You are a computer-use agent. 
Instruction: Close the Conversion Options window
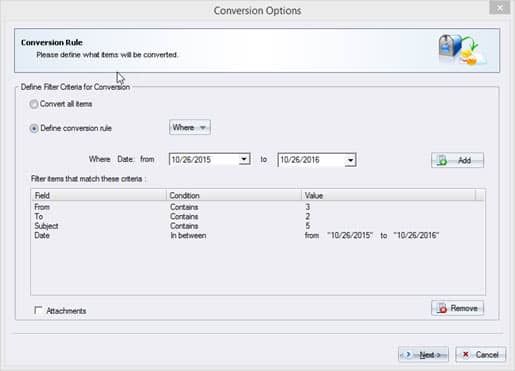(x=499, y=8)
